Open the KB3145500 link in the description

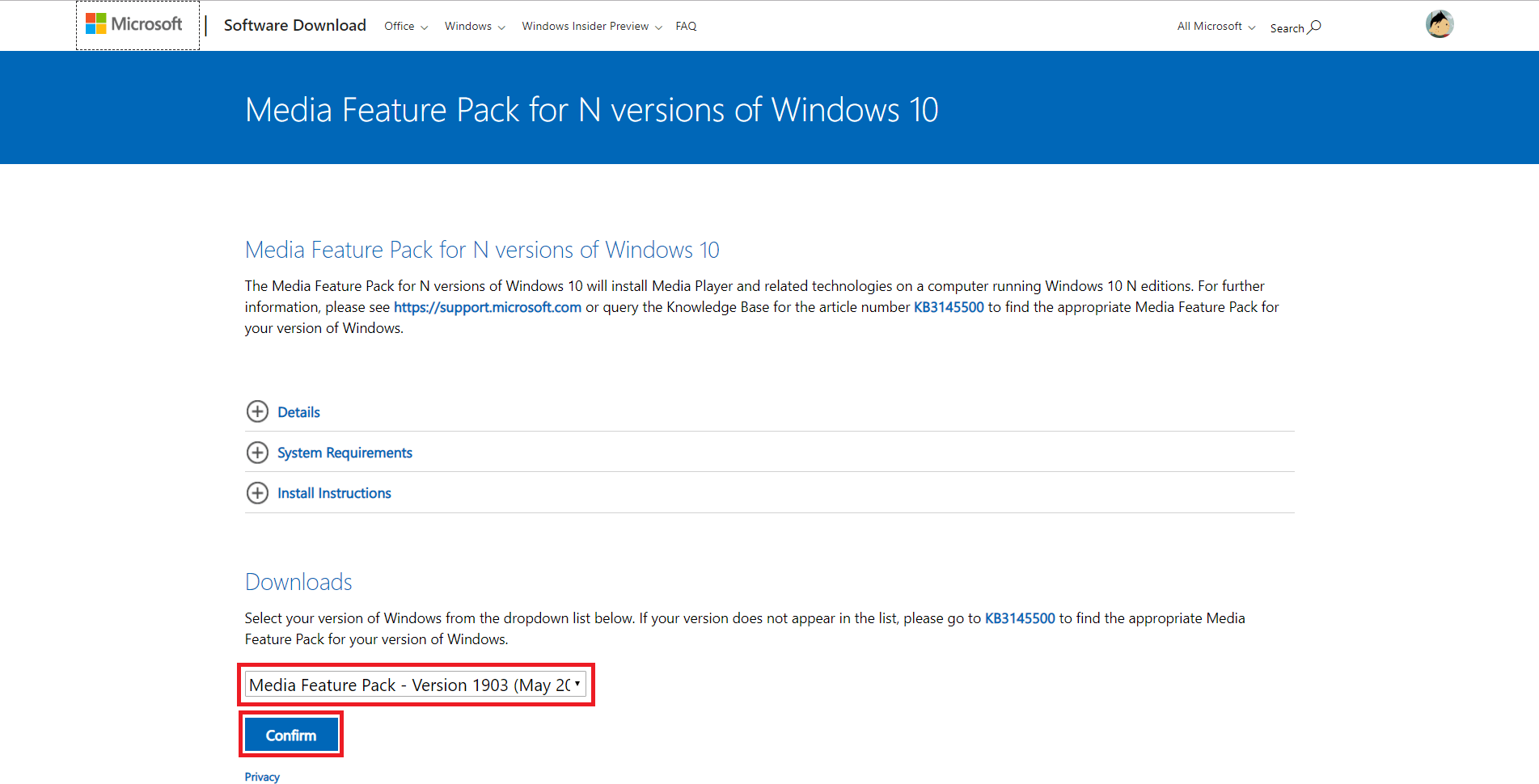[x=949, y=307]
